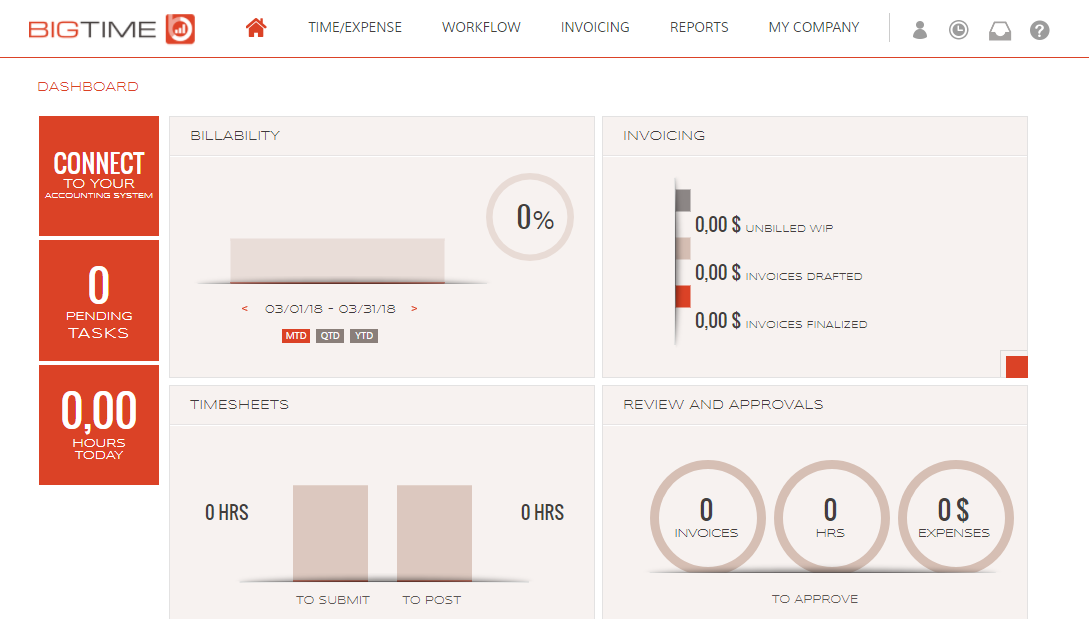Click the Unbilled WIP amount
This screenshot has width=1089, height=619.
coord(717,224)
